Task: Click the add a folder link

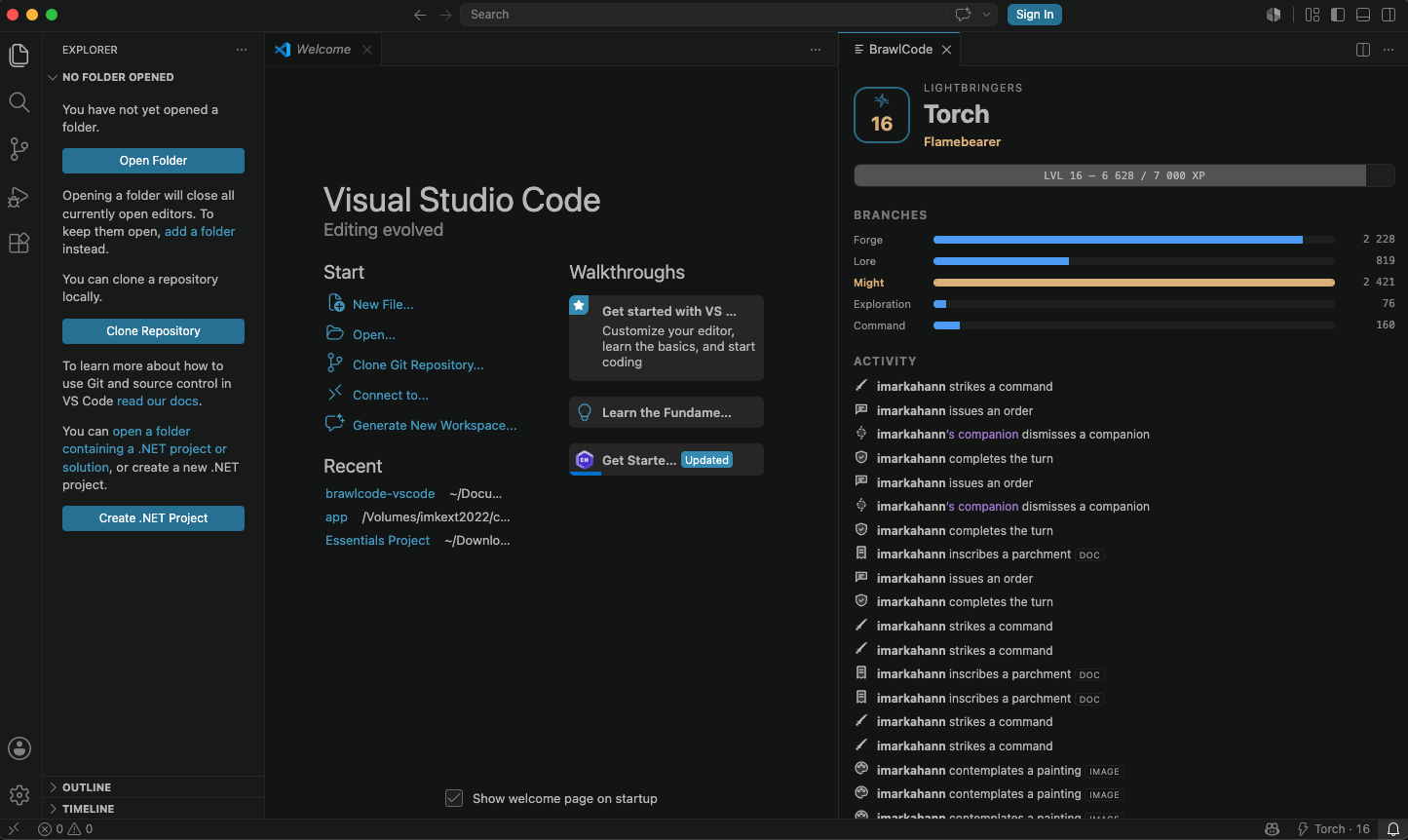Action: click(x=200, y=231)
